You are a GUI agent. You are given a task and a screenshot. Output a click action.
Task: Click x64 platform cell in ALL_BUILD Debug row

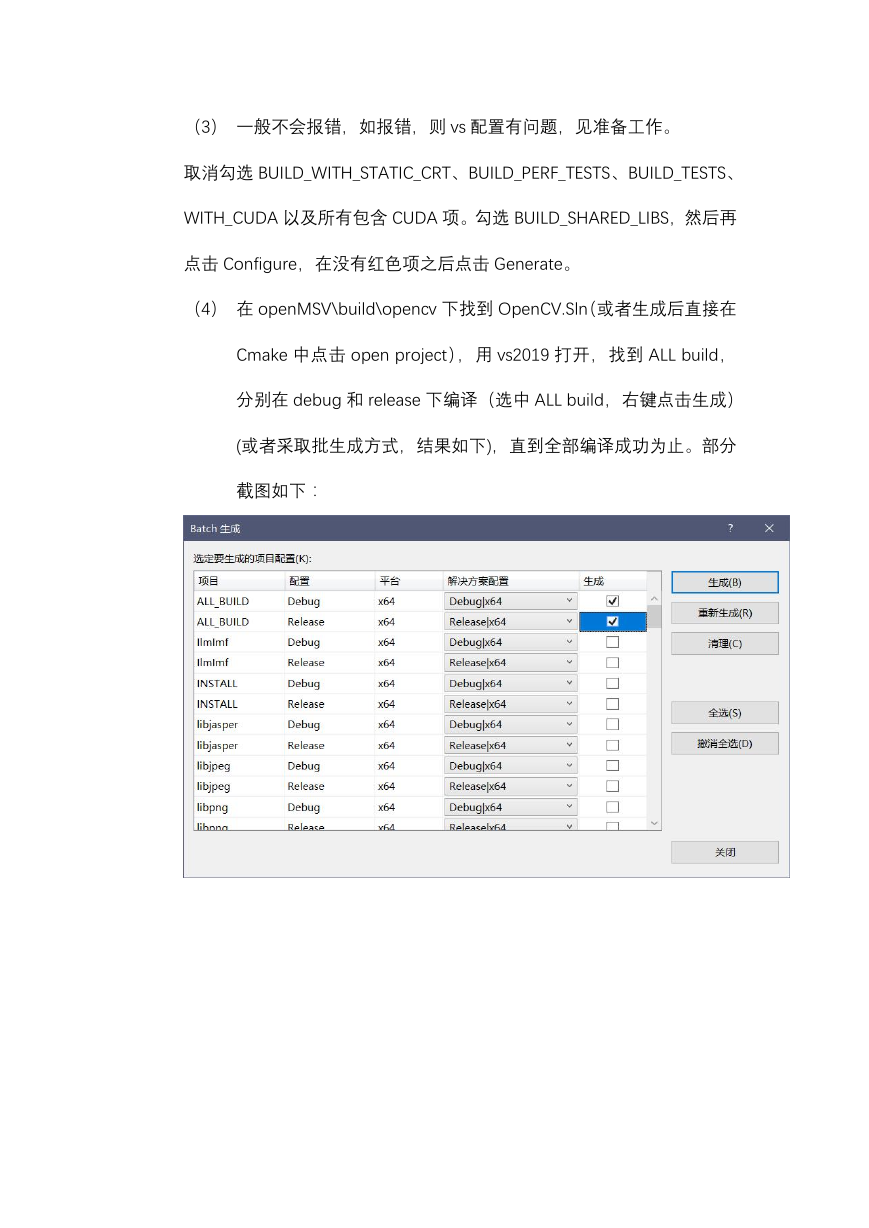click(x=386, y=601)
